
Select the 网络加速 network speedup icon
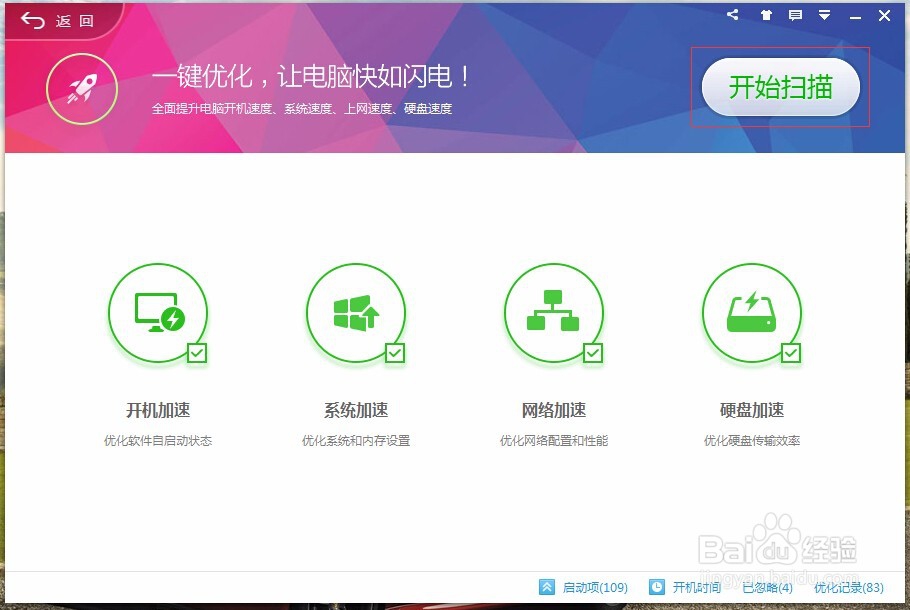(x=554, y=313)
